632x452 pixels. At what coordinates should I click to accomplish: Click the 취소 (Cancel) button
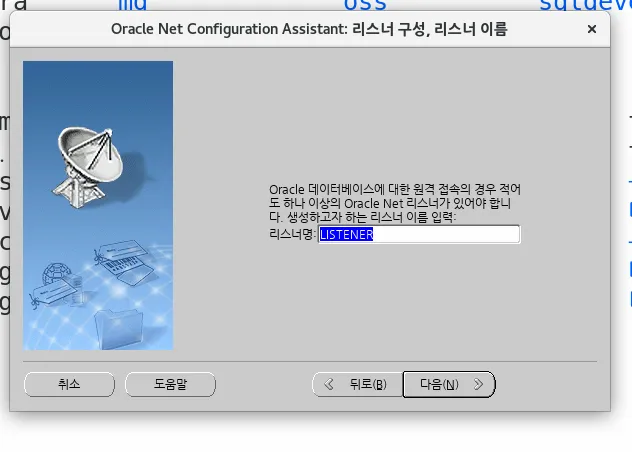pyautogui.click(x=69, y=384)
